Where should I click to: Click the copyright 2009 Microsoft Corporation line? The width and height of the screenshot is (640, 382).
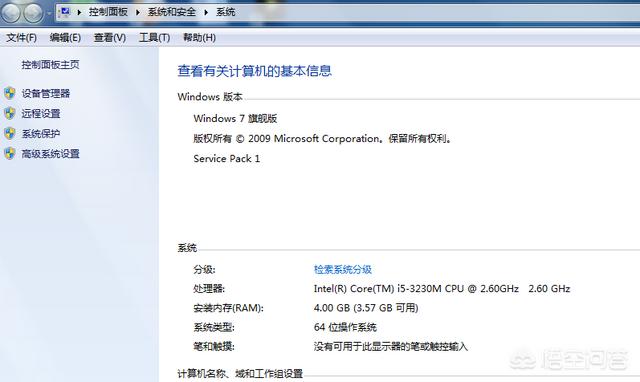(322, 139)
